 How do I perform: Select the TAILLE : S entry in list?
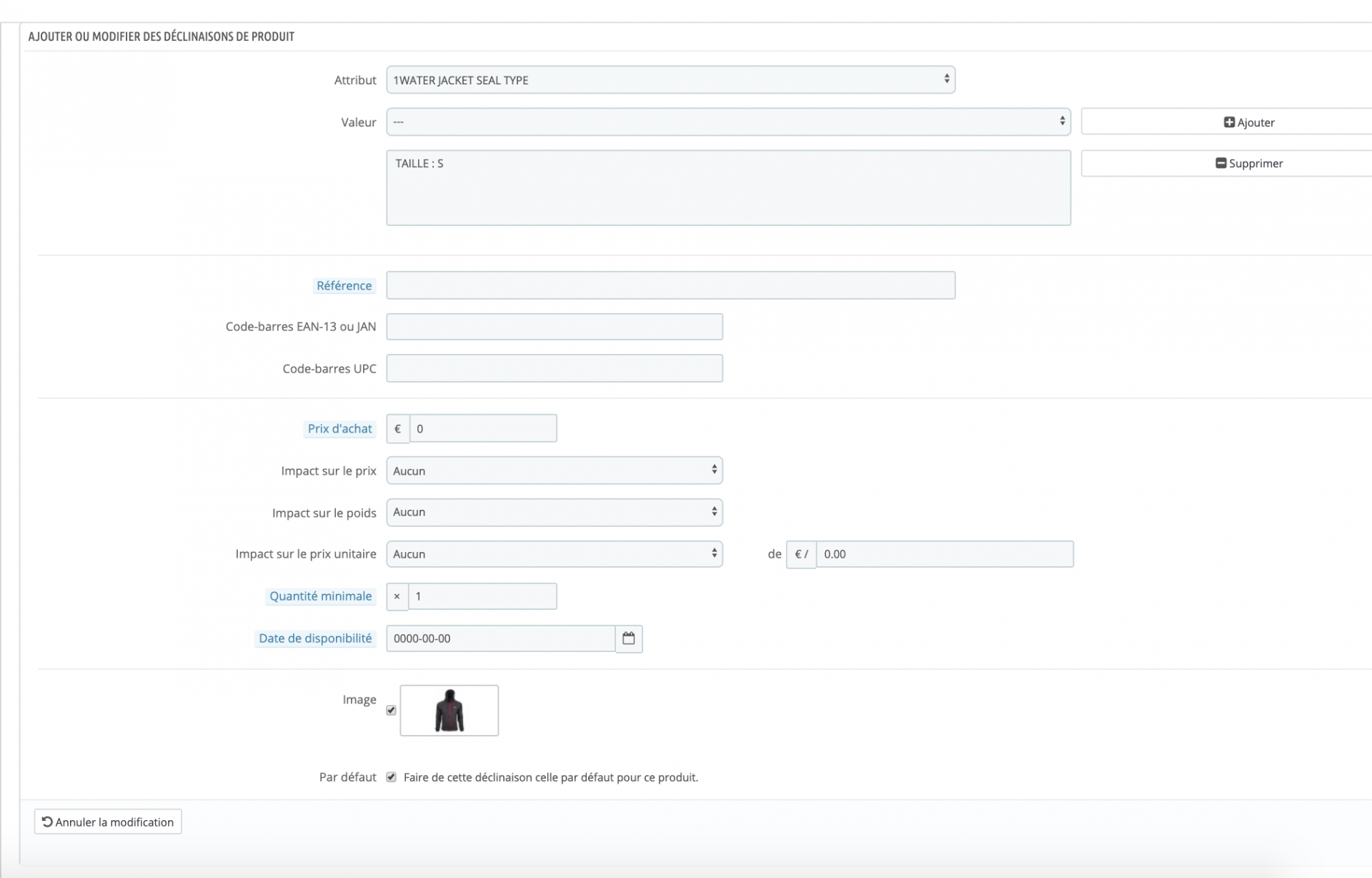tap(419, 164)
